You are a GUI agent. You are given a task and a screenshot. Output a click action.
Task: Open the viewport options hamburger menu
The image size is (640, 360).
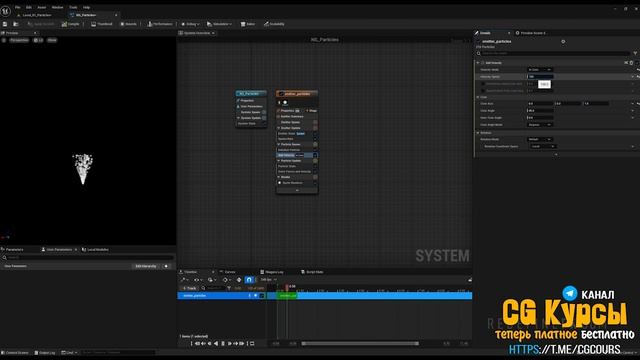[4, 40]
